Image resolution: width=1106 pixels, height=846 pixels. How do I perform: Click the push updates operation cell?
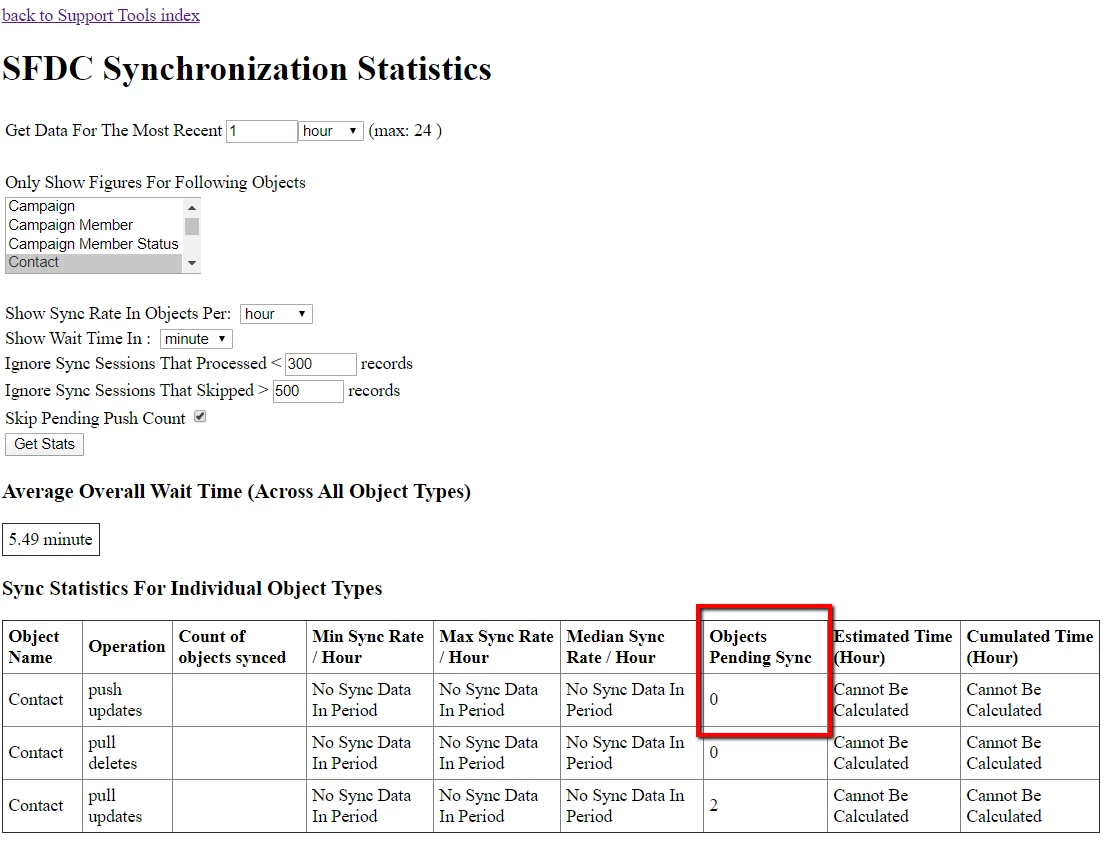point(127,700)
